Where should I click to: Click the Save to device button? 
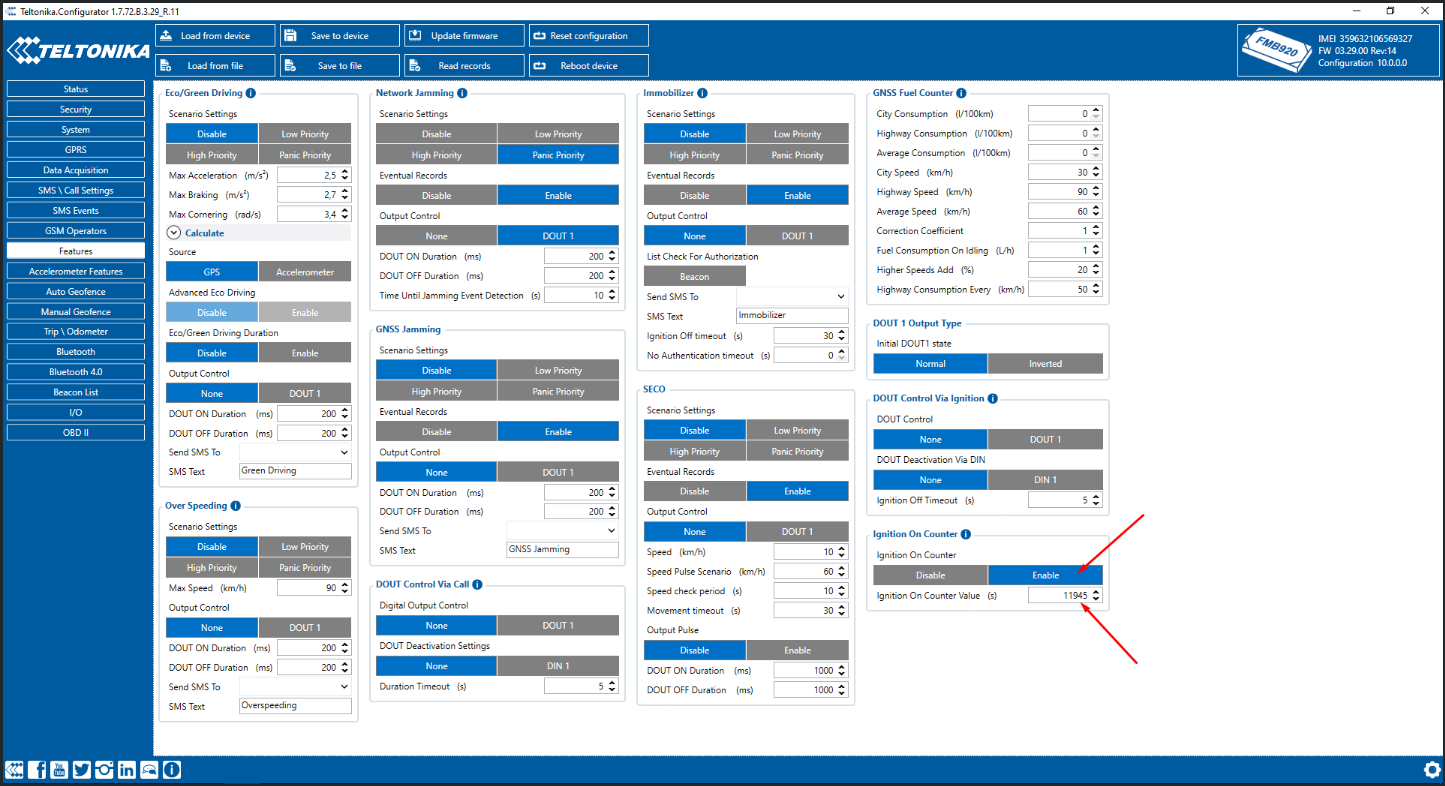click(x=338, y=36)
